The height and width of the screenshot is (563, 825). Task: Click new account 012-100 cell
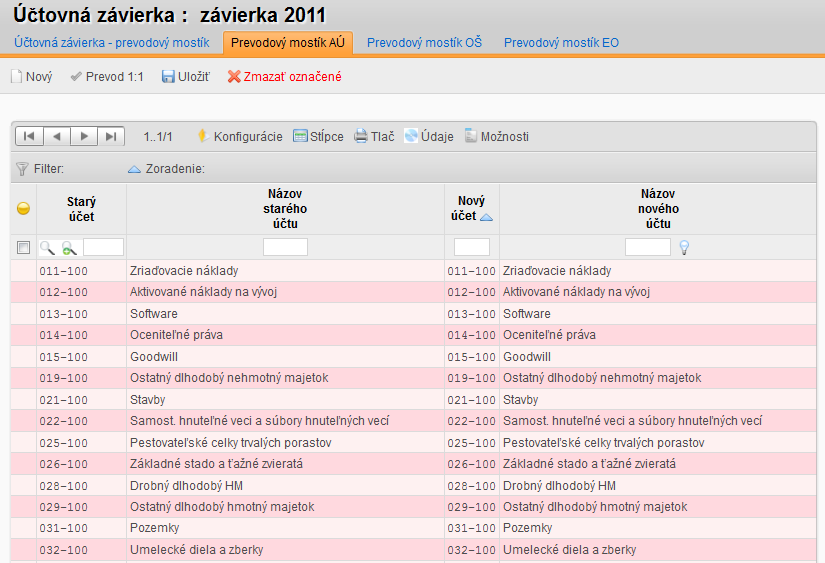click(x=471, y=292)
